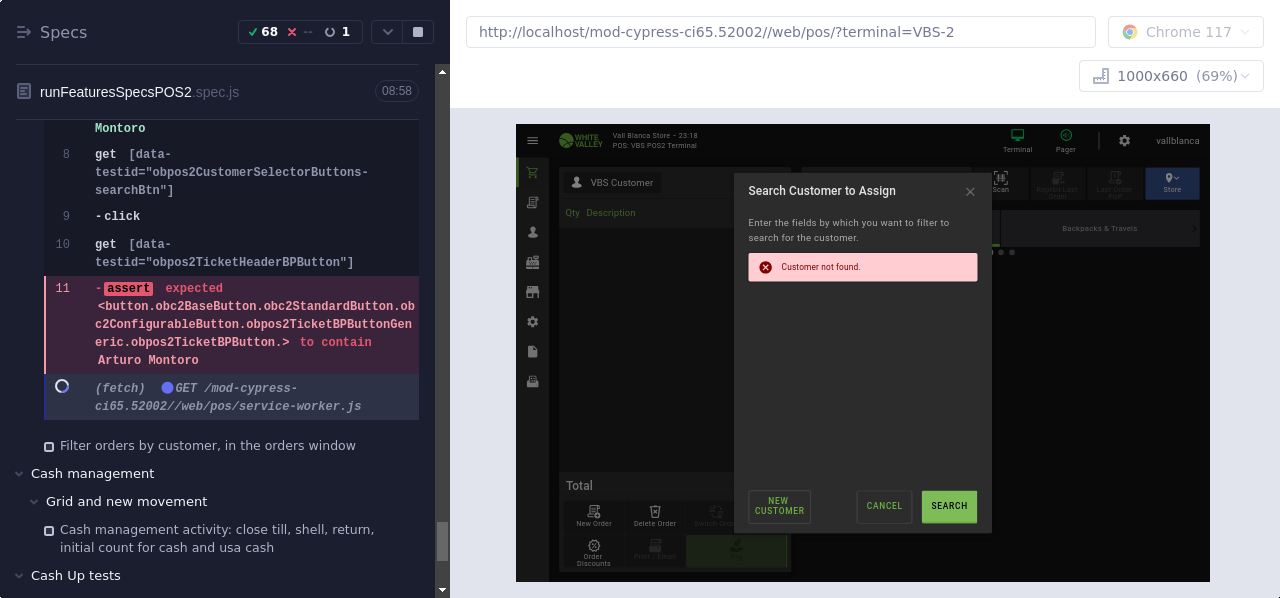
Task: Collapse the Grid and new movement group
Action: tap(34, 502)
